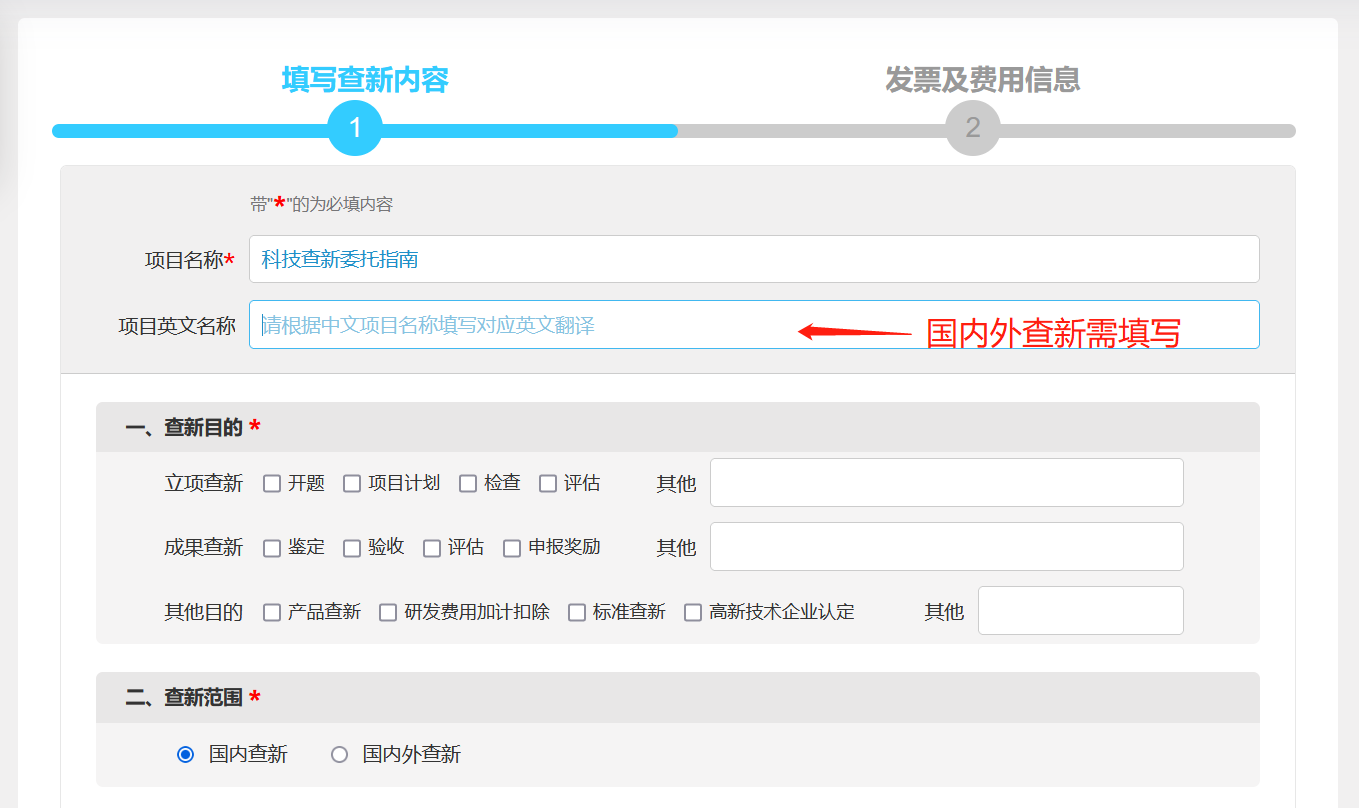Screen dimensions: 1359x808
Task: Check 评估 under 立项查新
Action: point(548,484)
